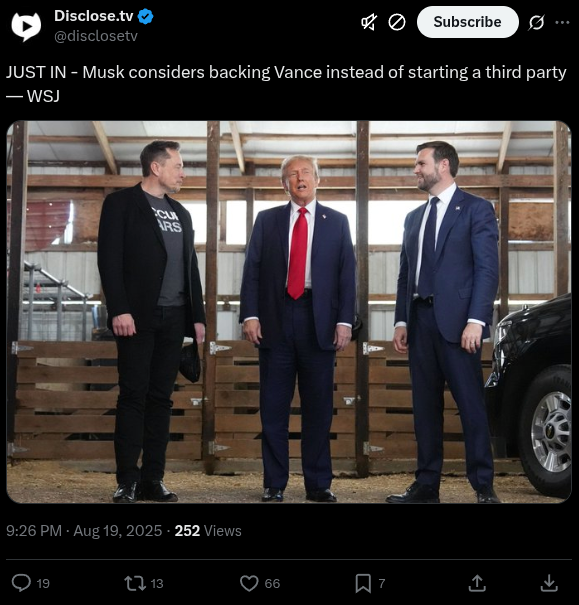Subscribe to Disclose.tv
The image size is (579, 605).
point(467,22)
